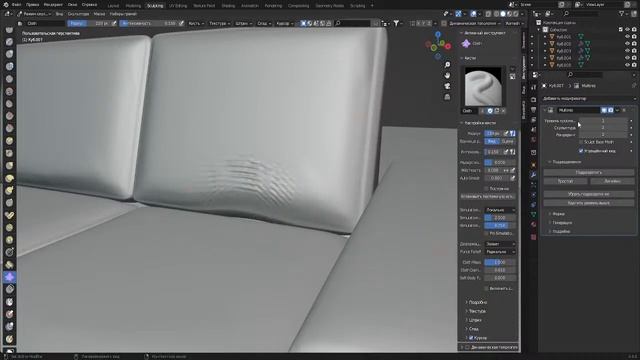This screenshot has height=360, width=640.
Task: Open the Спад dropdown in tool header
Action: coord(264,23)
